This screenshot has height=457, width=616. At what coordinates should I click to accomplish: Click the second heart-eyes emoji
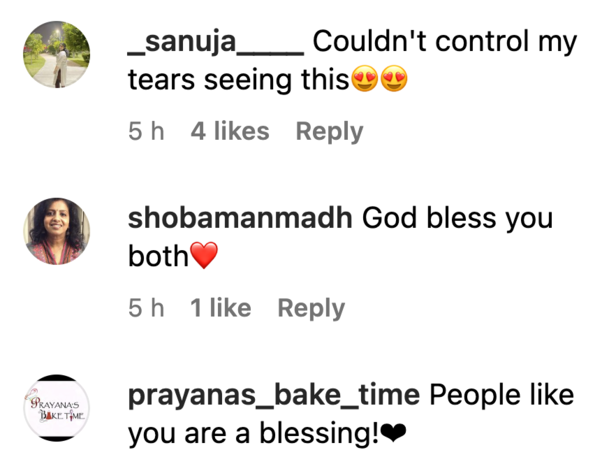click(x=395, y=82)
